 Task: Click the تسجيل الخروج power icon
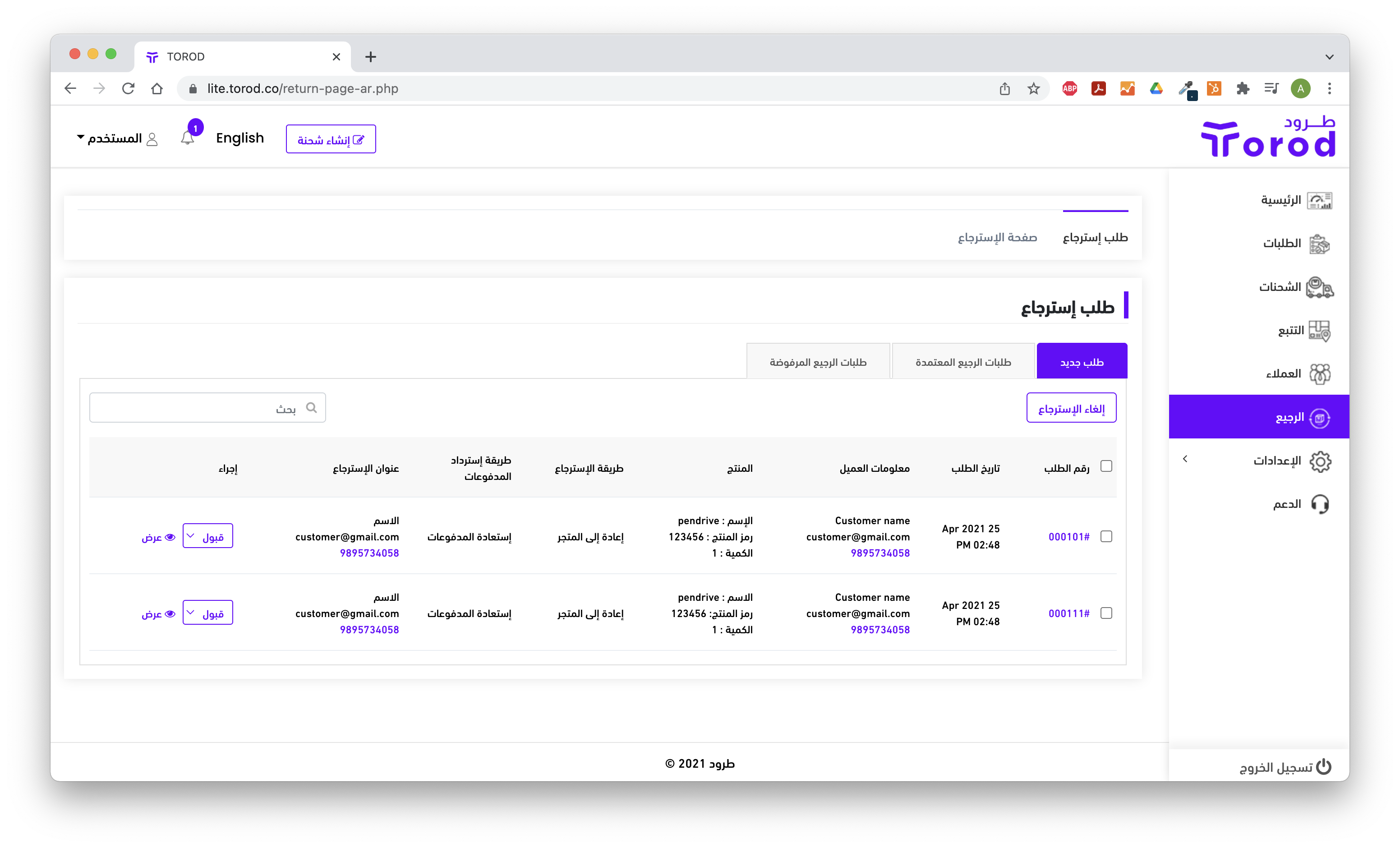point(1324,767)
